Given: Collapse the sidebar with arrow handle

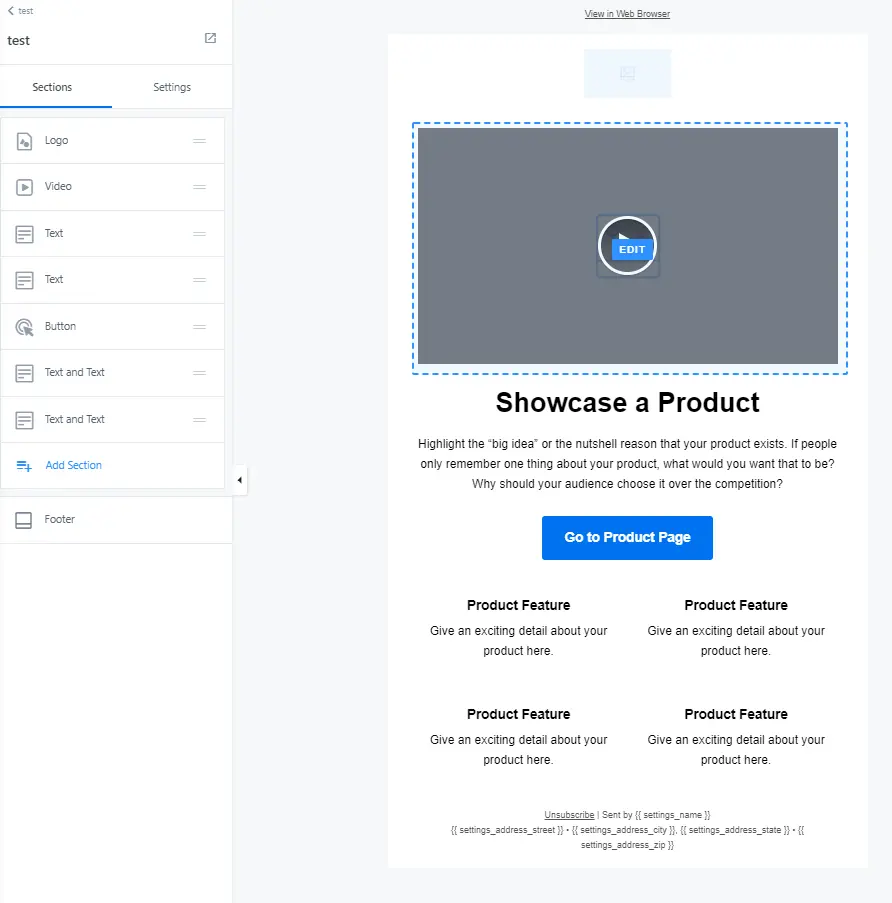Looking at the screenshot, I should (239, 481).
